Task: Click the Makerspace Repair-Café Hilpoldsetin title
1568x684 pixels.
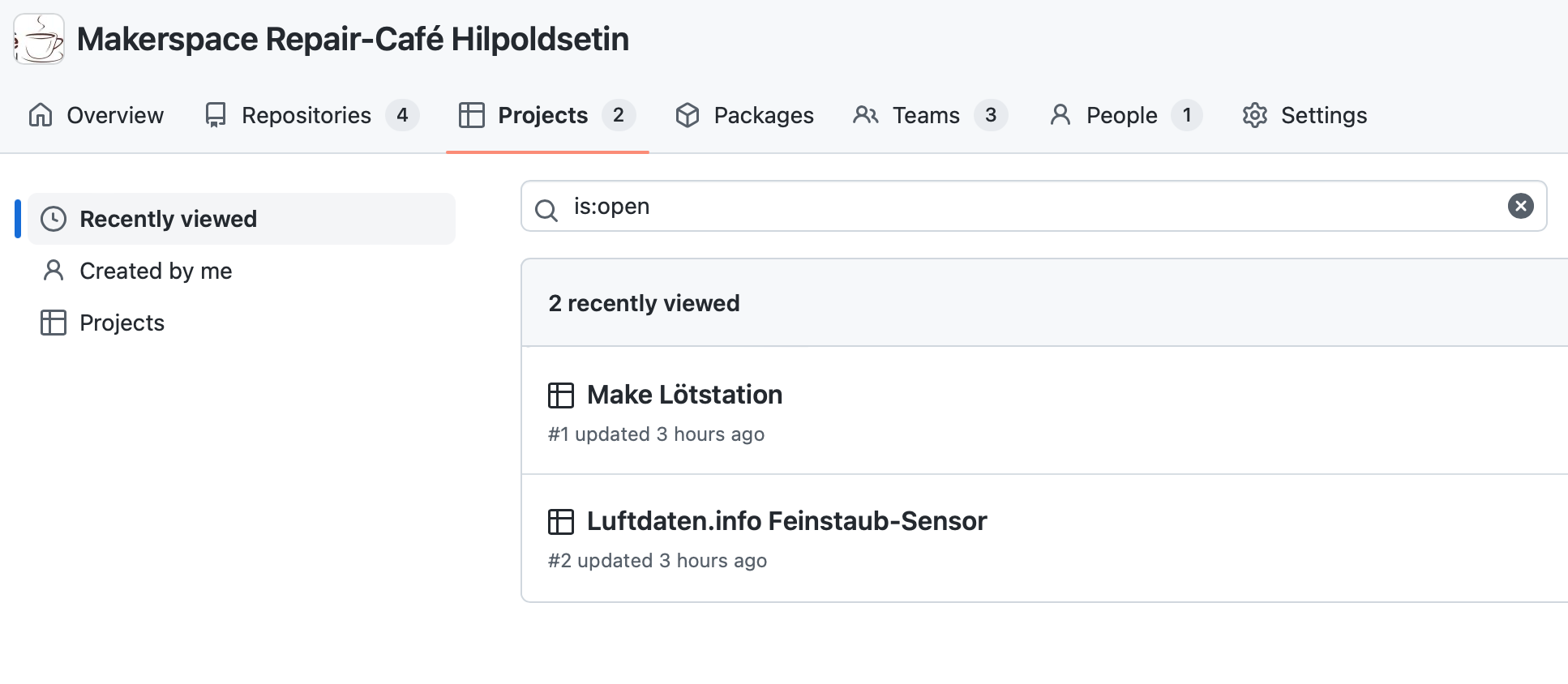Action: [x=353, y=39]
